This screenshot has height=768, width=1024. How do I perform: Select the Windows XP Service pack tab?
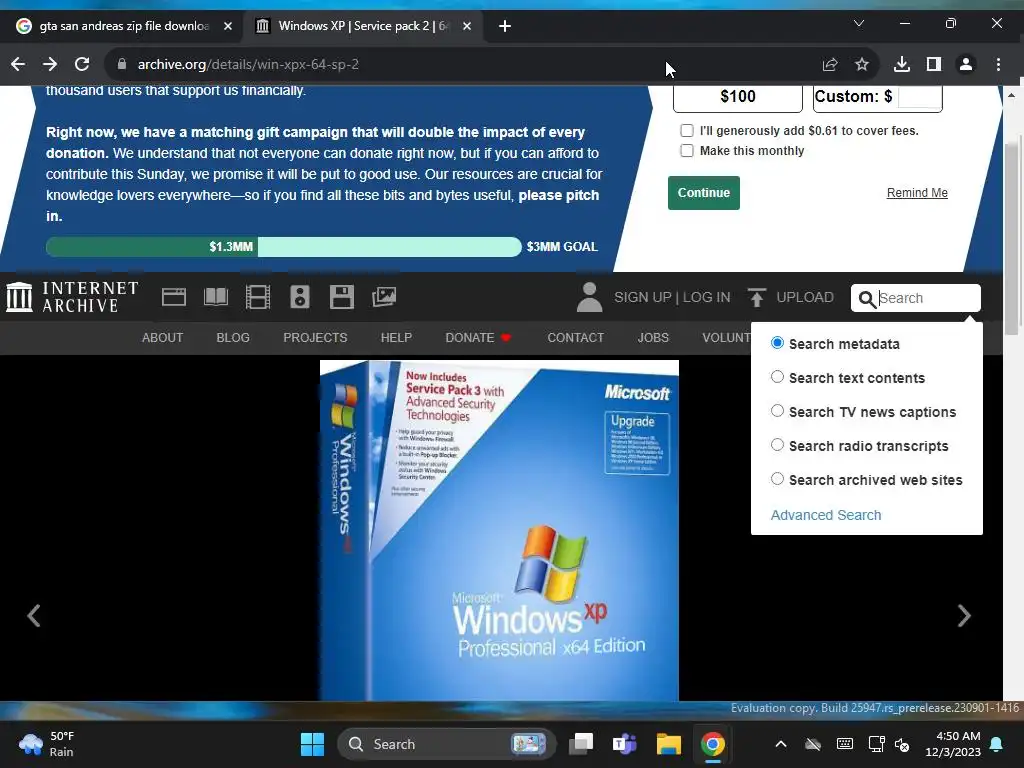363,26
